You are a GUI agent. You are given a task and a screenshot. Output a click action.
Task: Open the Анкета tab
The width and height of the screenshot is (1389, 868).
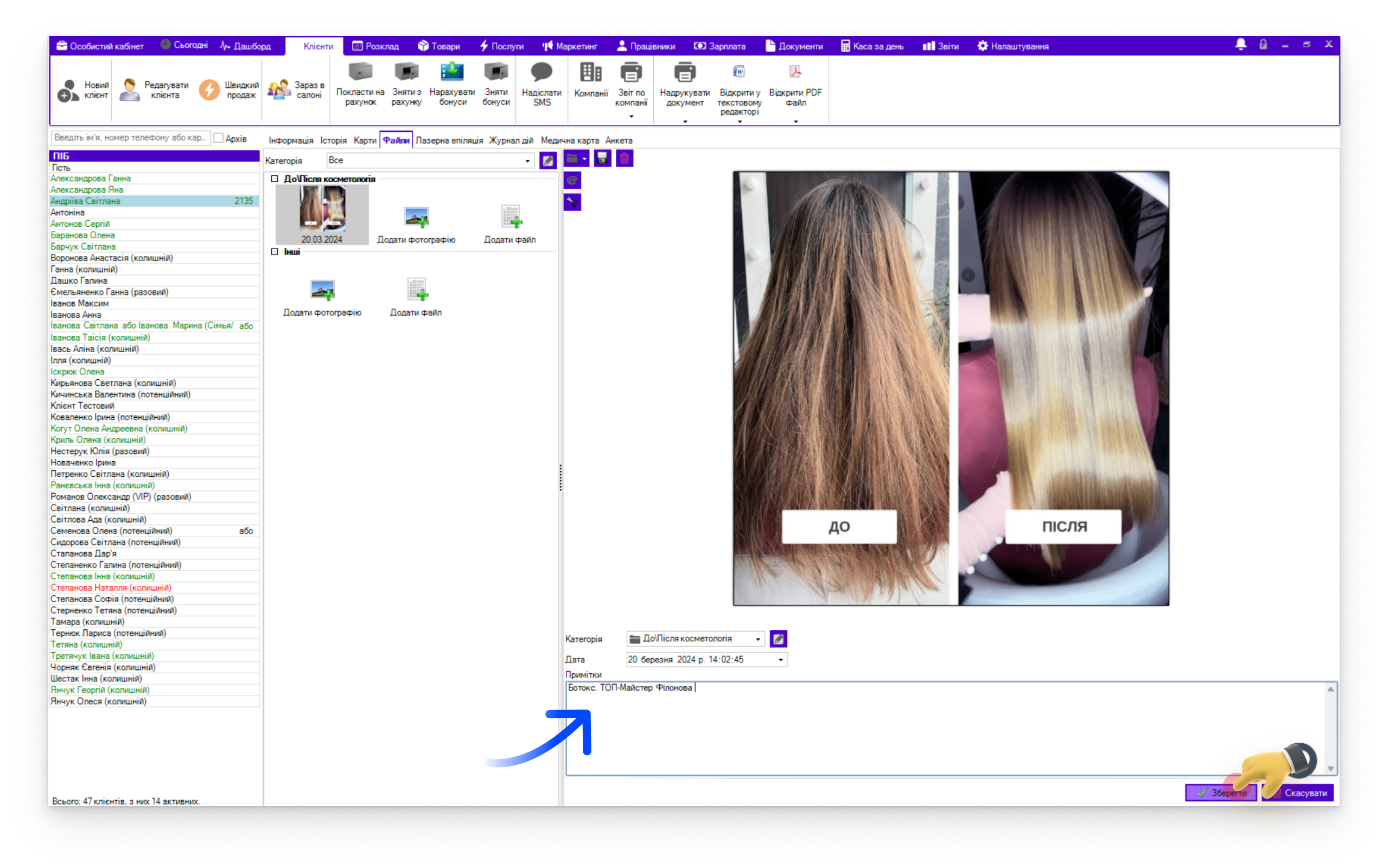pyautogui.click(x=619, y=140)
